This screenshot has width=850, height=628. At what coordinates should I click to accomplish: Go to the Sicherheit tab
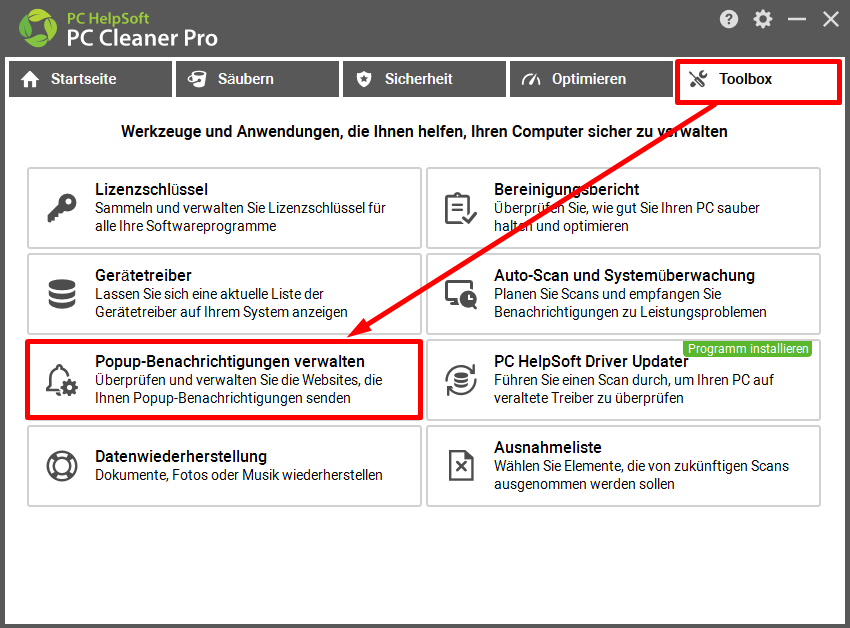424,79
